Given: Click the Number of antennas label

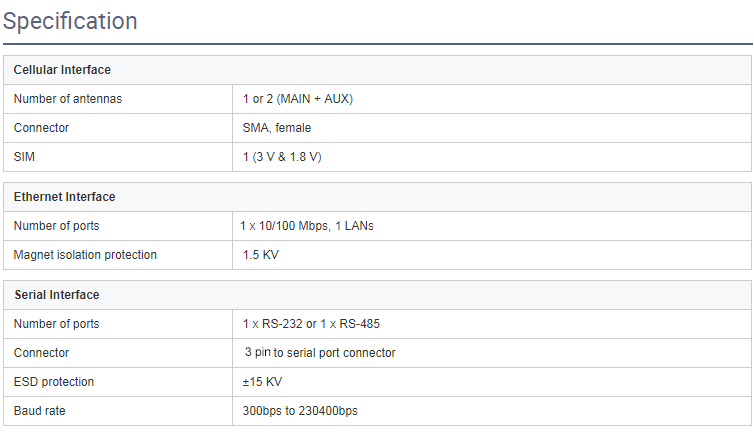Looking at the screenshot, I should coord(68,99).
